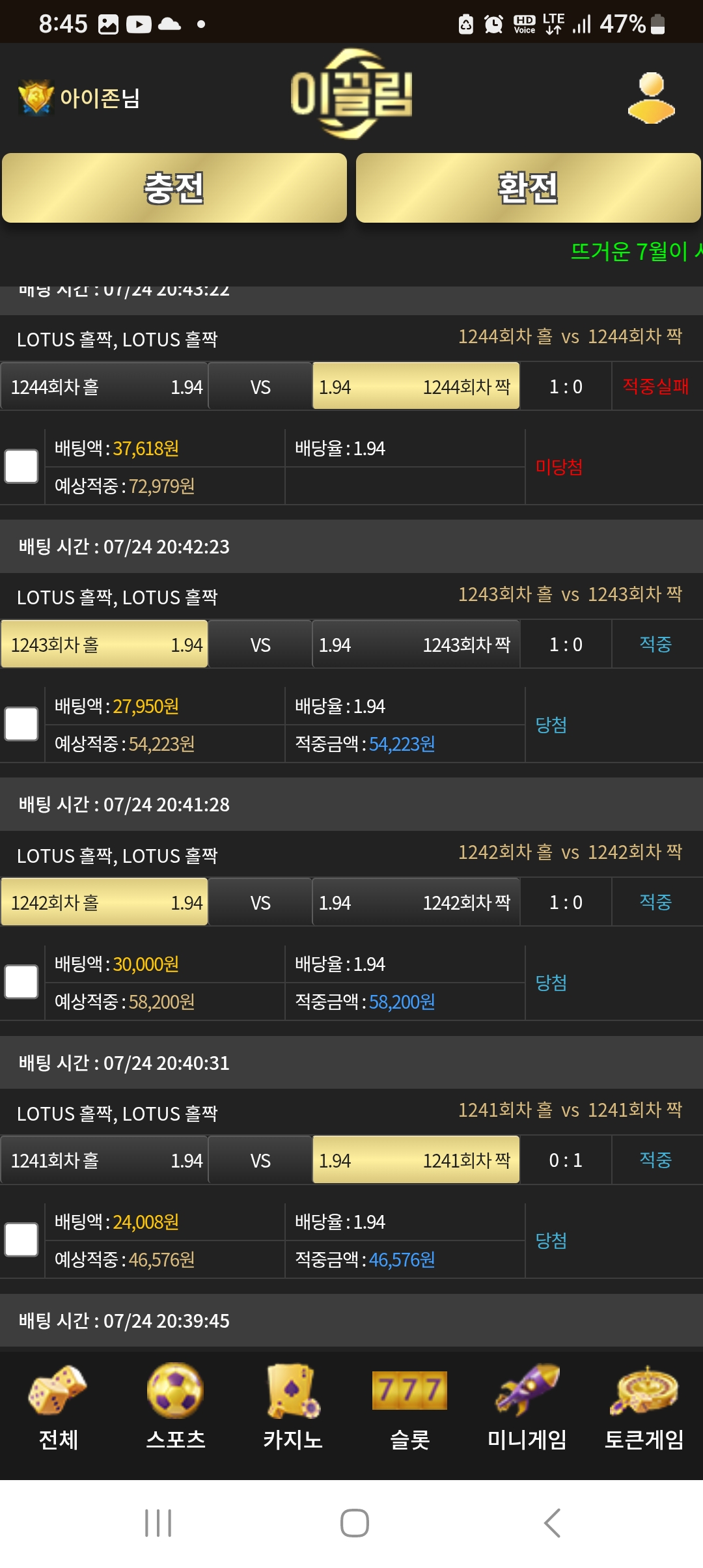The image size is (703, 1568).
Task: Tap the Android back navigation button
Action: pos(552,1523)
